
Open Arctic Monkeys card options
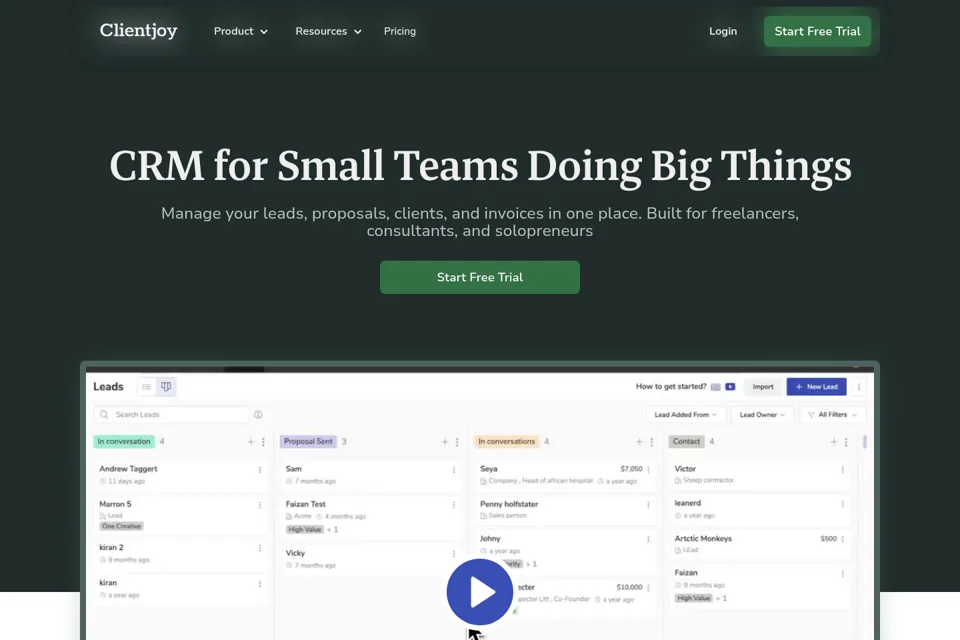pyautogui.click(x=843, y=539)
